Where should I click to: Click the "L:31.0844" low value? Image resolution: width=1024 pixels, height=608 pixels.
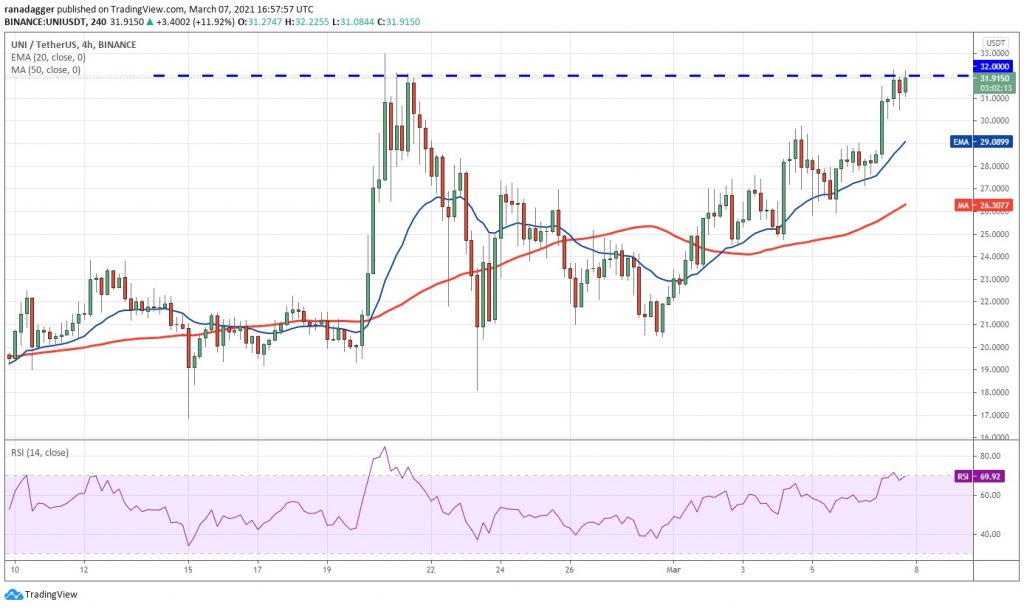353,22
